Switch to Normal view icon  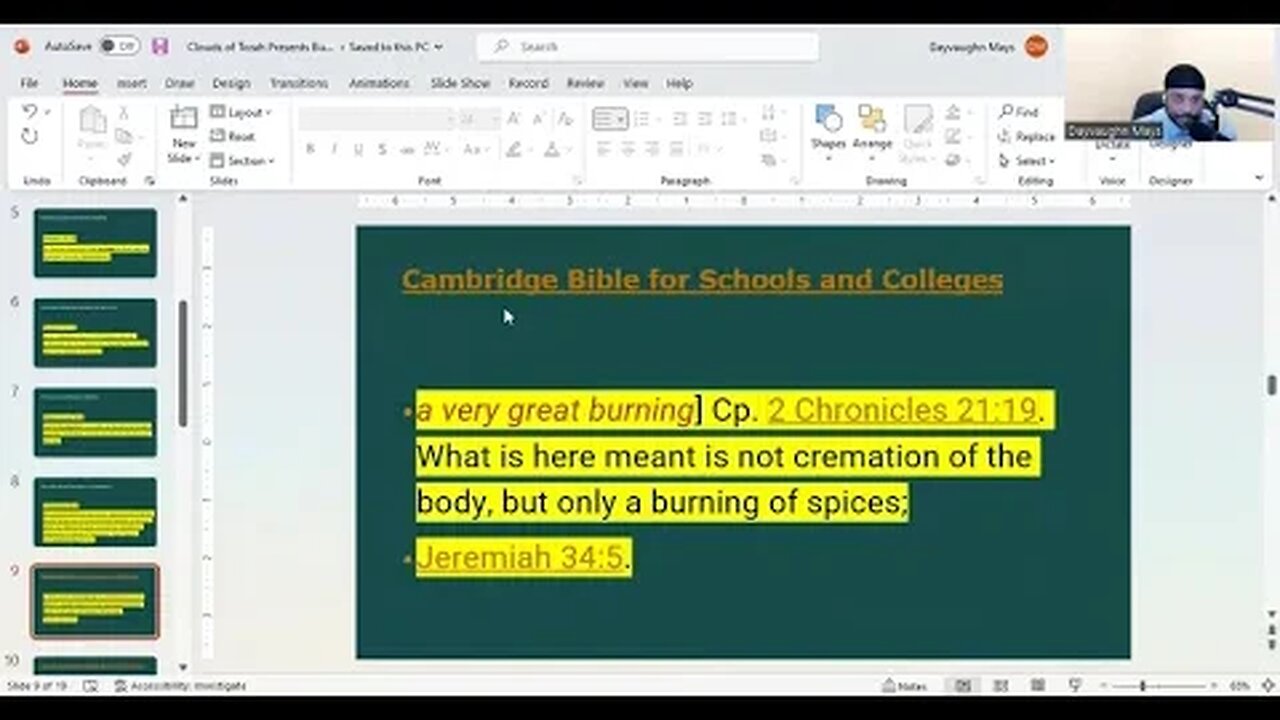pos(962,686)
